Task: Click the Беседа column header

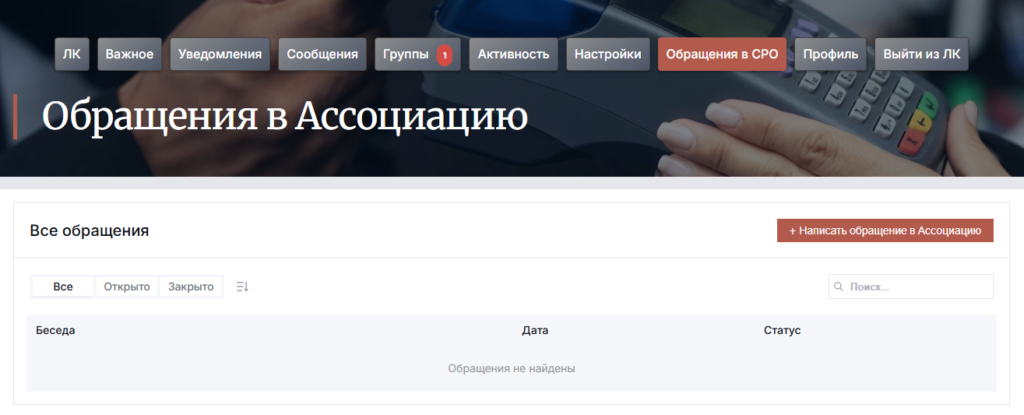Action: (56, 331)
